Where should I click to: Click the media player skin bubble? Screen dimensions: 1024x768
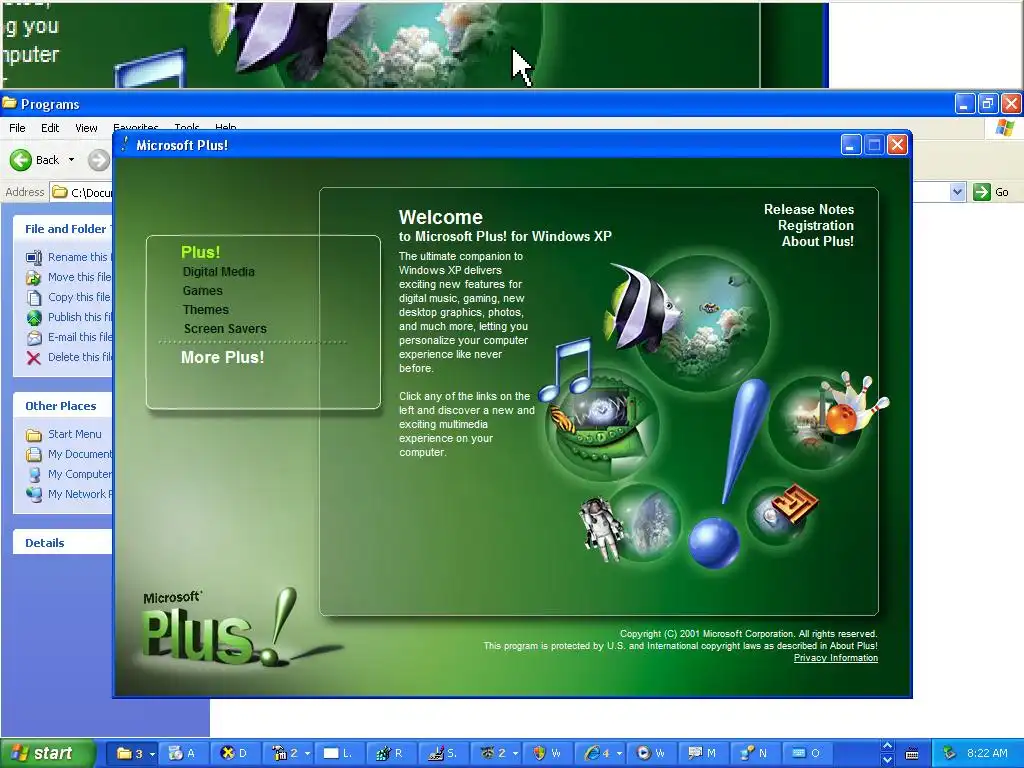pyautogui.click(x=601, y=424)
